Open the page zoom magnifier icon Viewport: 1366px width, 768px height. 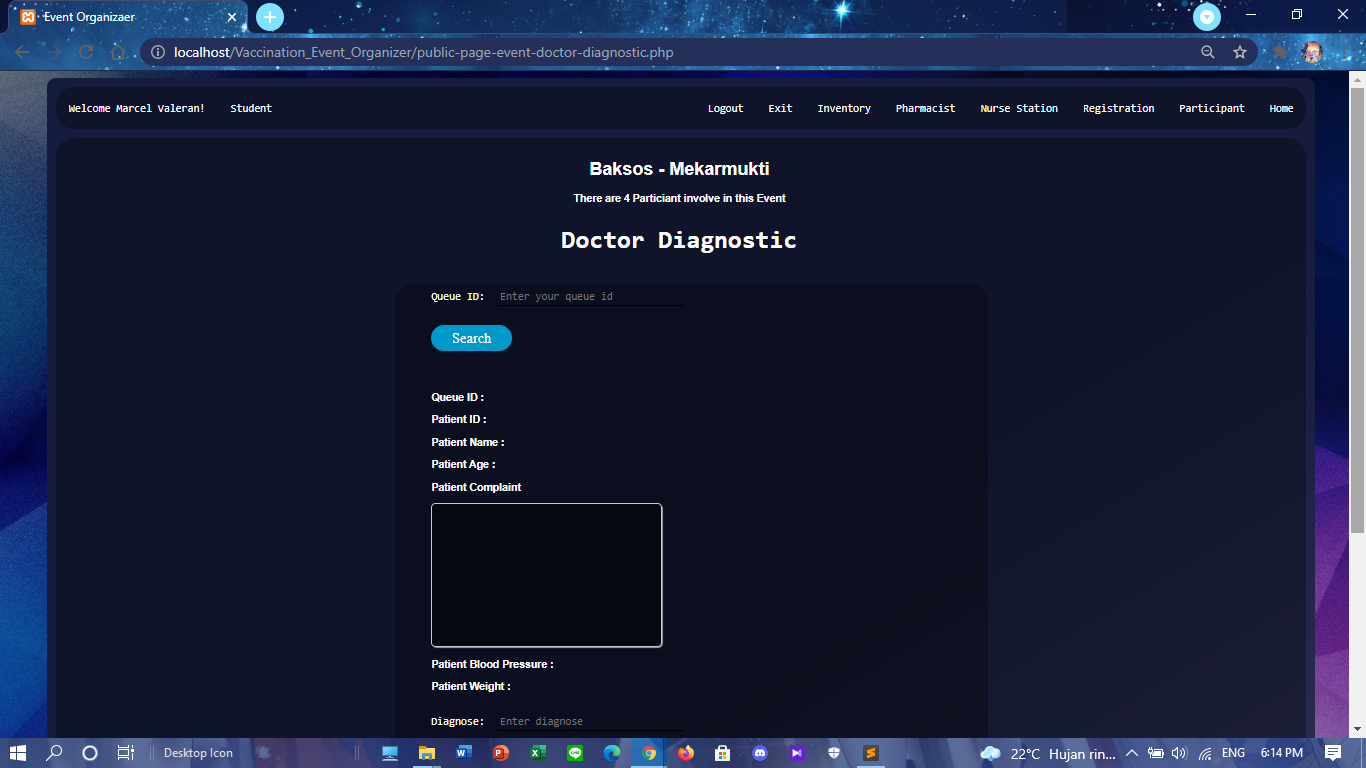[1207, 52]
